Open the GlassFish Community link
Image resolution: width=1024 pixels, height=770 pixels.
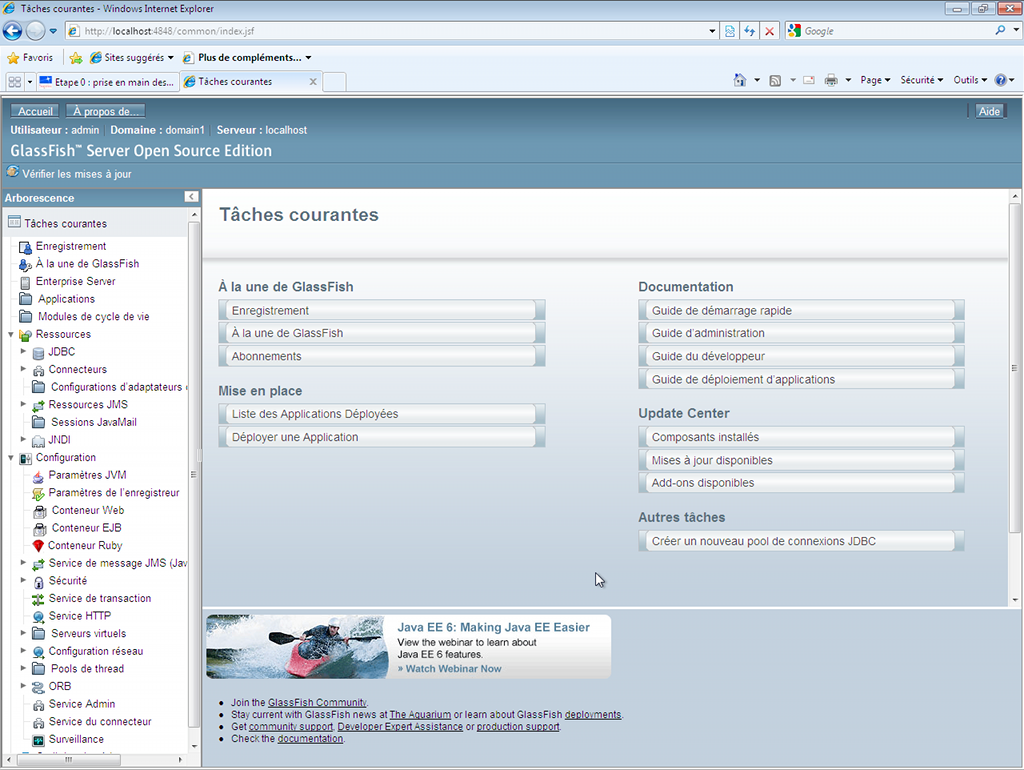[316, 703]
